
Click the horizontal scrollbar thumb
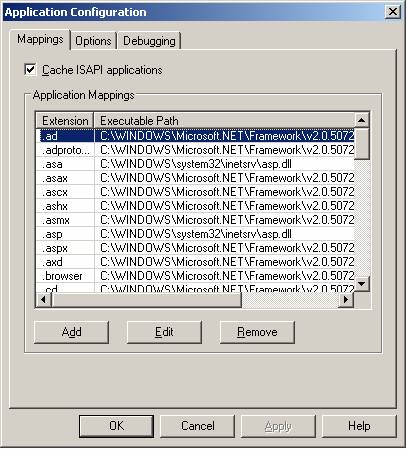pos(146,300)
